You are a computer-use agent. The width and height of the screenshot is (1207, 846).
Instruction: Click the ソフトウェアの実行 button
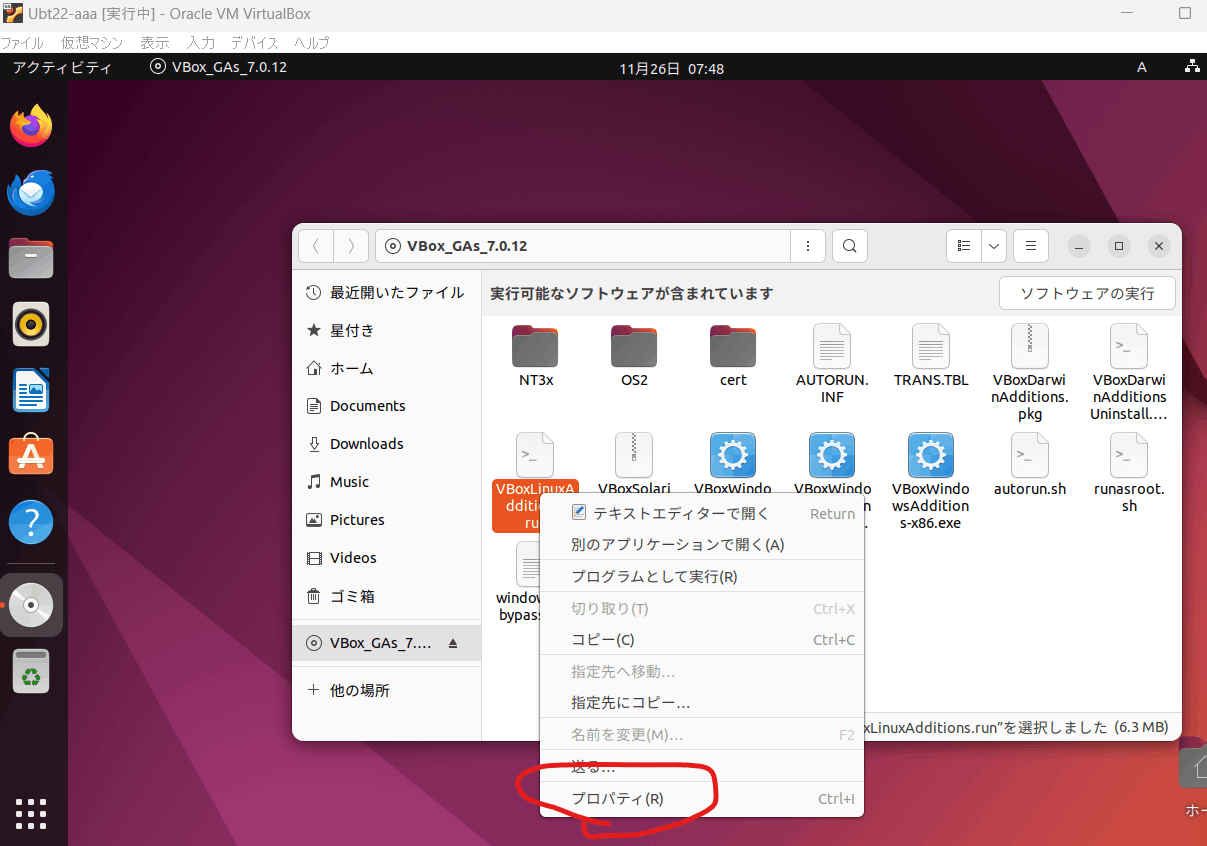(1087, 293)
